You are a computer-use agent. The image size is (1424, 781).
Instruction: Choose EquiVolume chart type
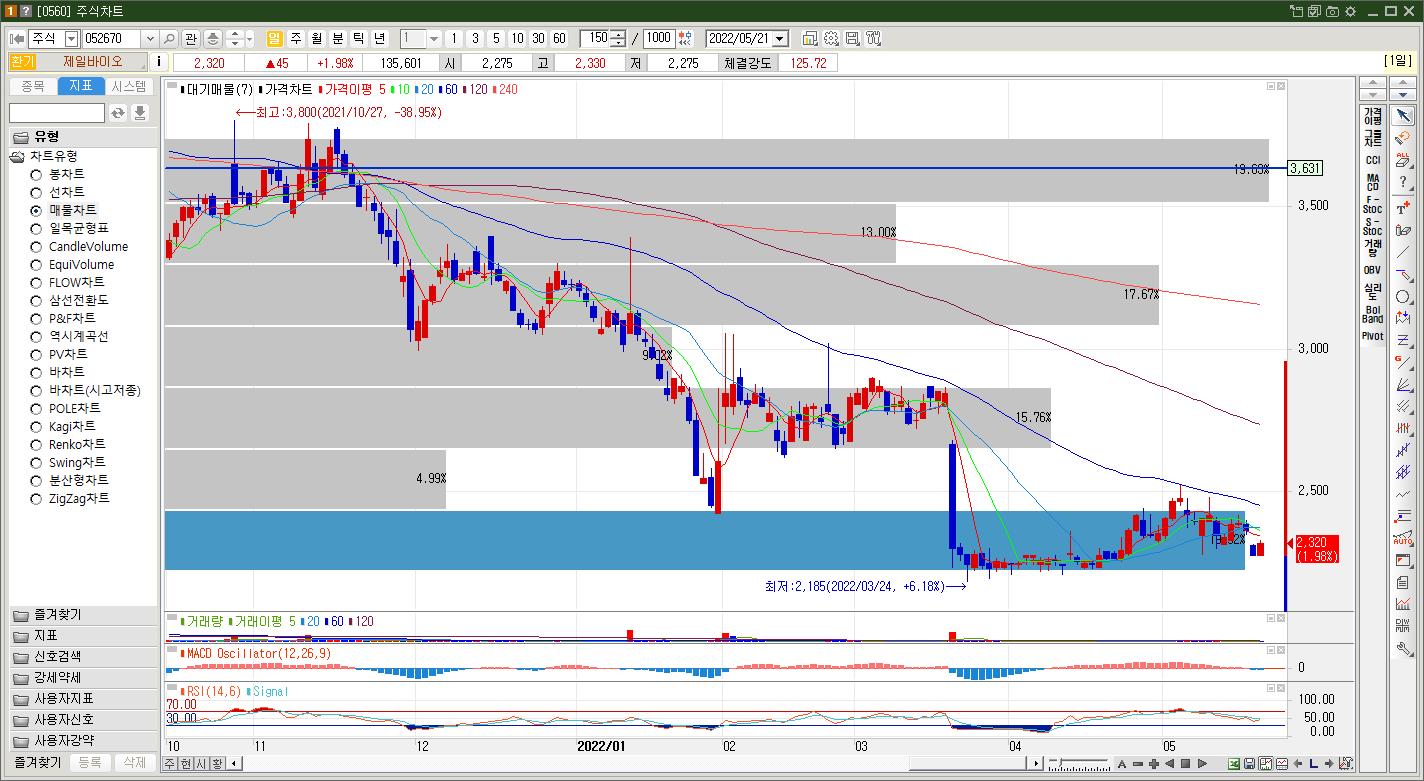click(36, 265)
